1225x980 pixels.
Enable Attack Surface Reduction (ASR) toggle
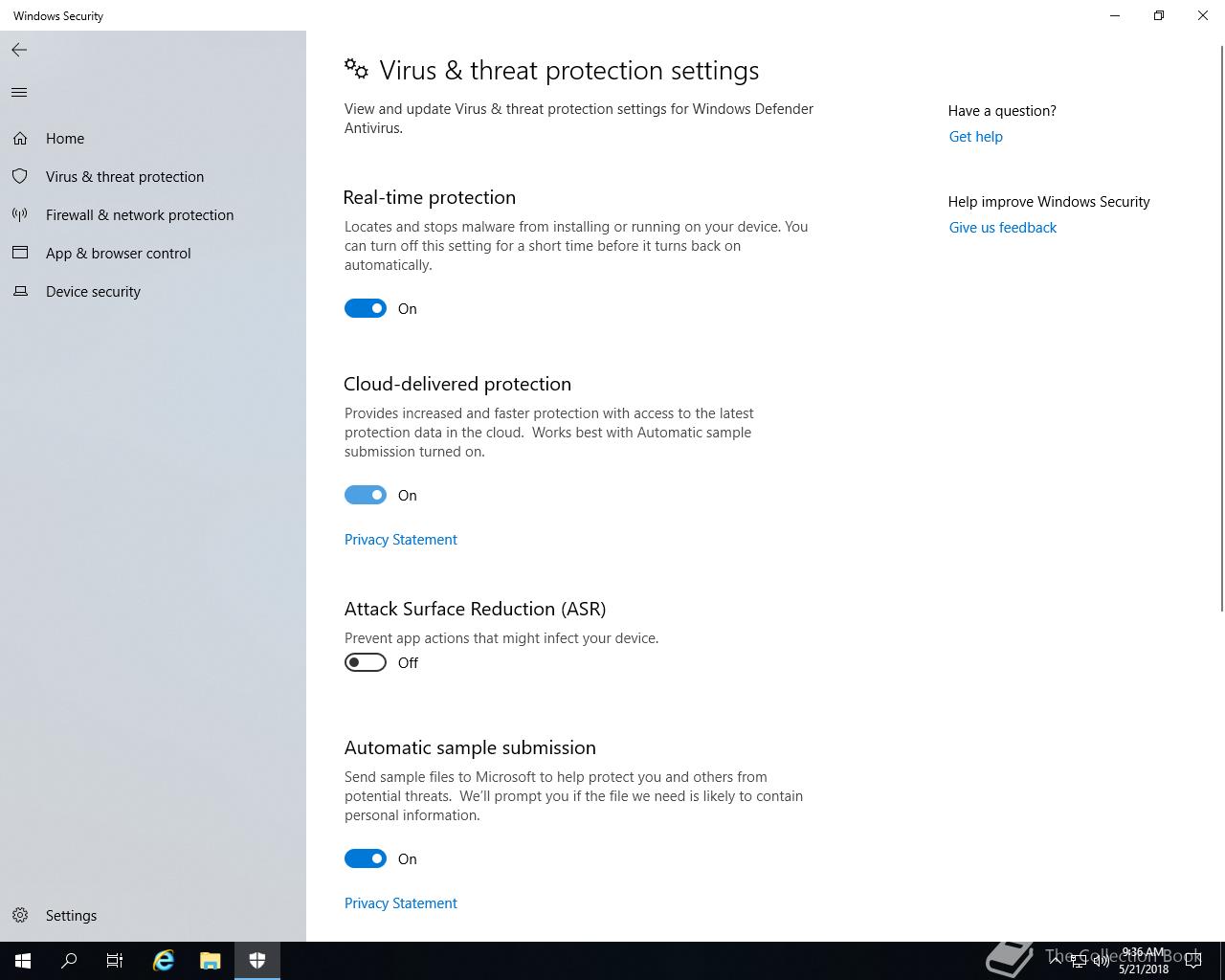[x=366, y=662]
